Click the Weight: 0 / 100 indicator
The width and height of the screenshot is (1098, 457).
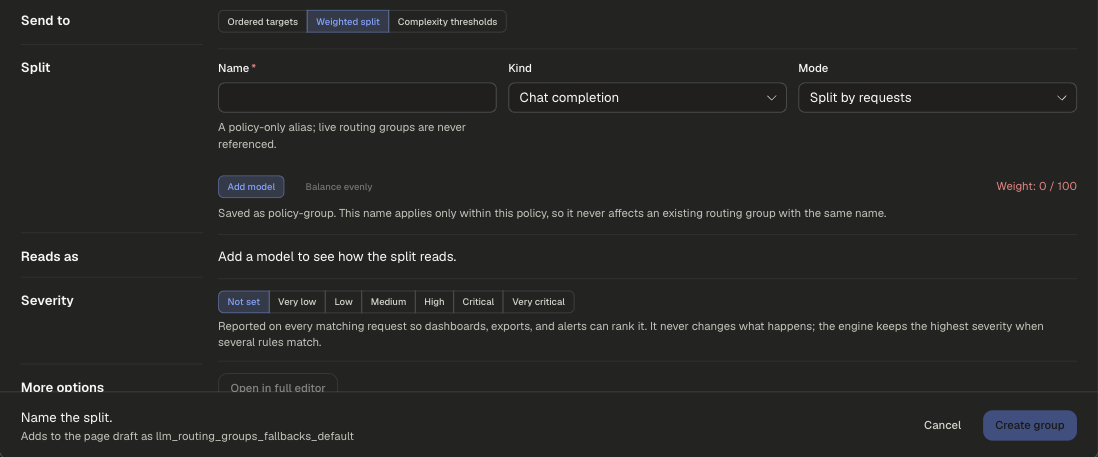(1036, 187)
